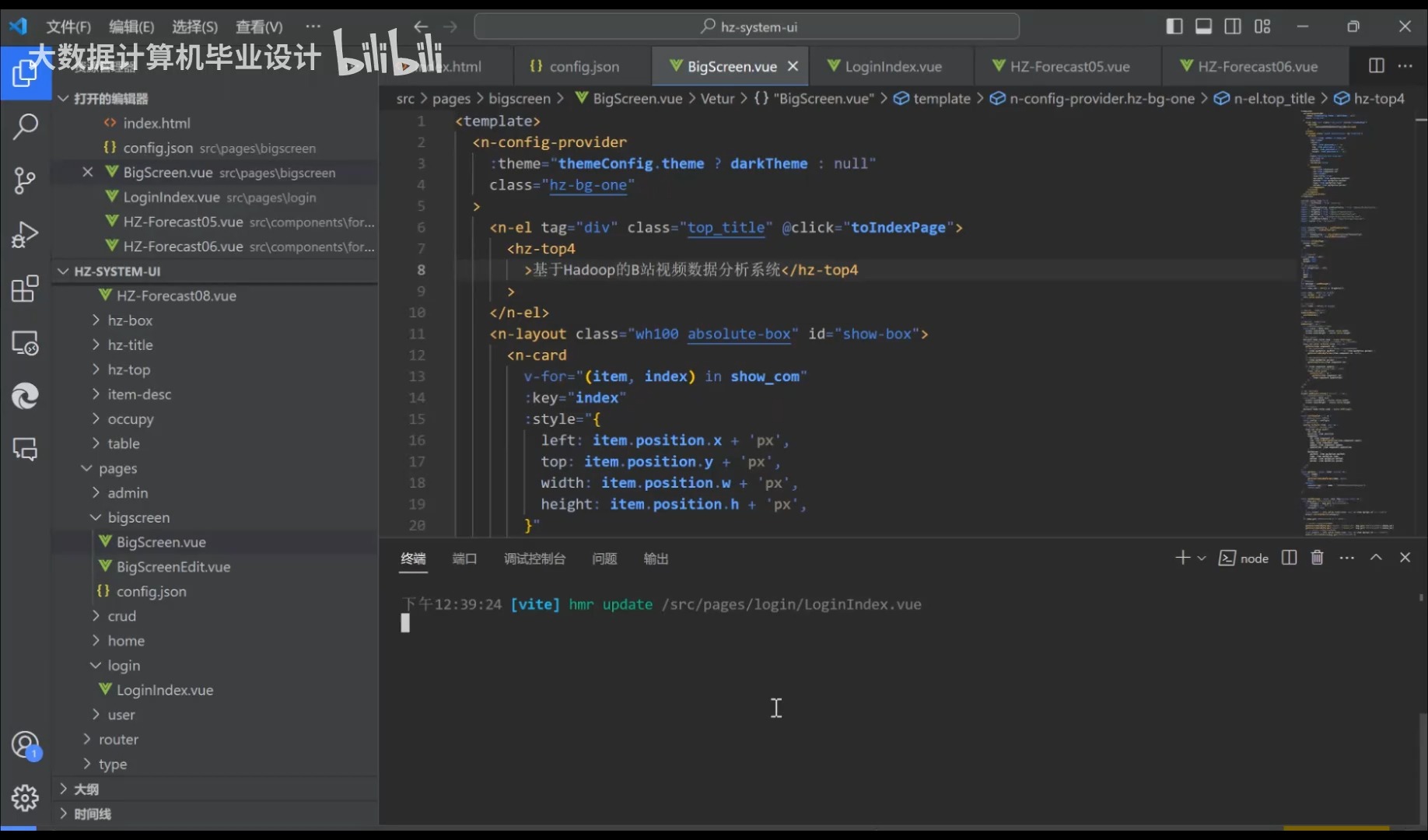Viewport: 1428px width, 840px height.
Task: Customize layout from title bar
Action: click(1262, 26)
